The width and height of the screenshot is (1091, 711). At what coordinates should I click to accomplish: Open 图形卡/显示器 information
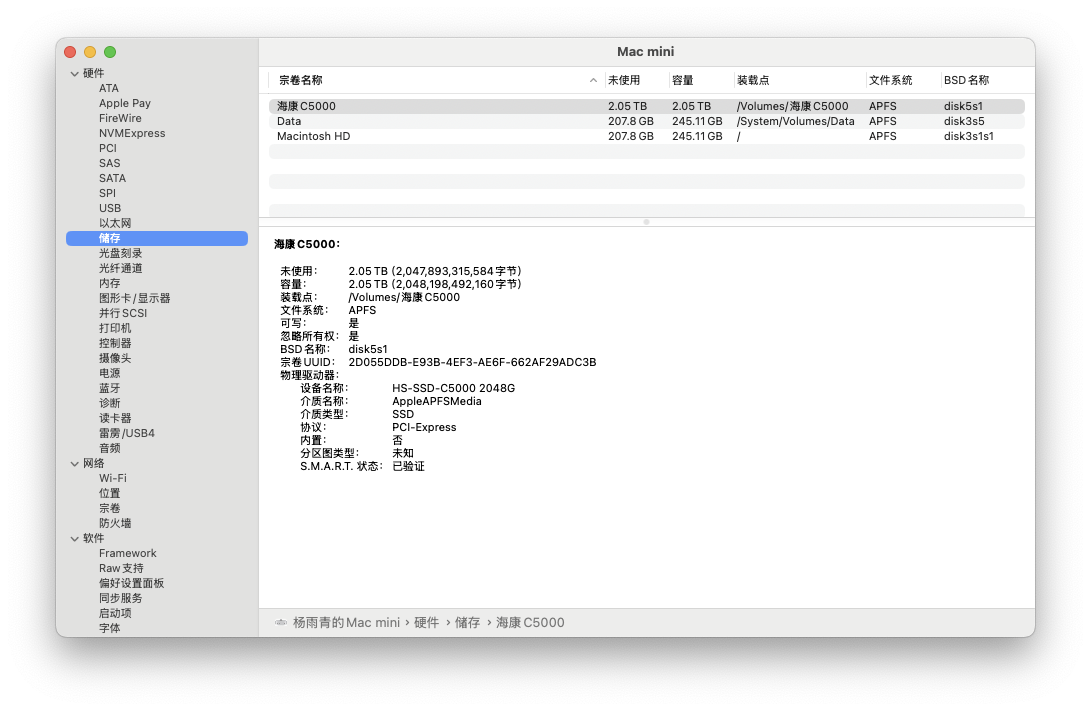tap(134, 298)
